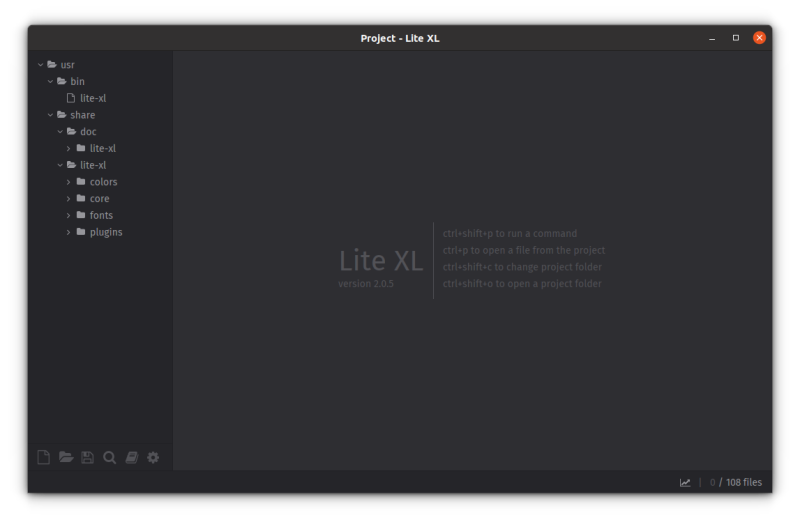This screenshot has width=800, height=522.
Task: Select the share folder label
Action: (x=83, y=115)
